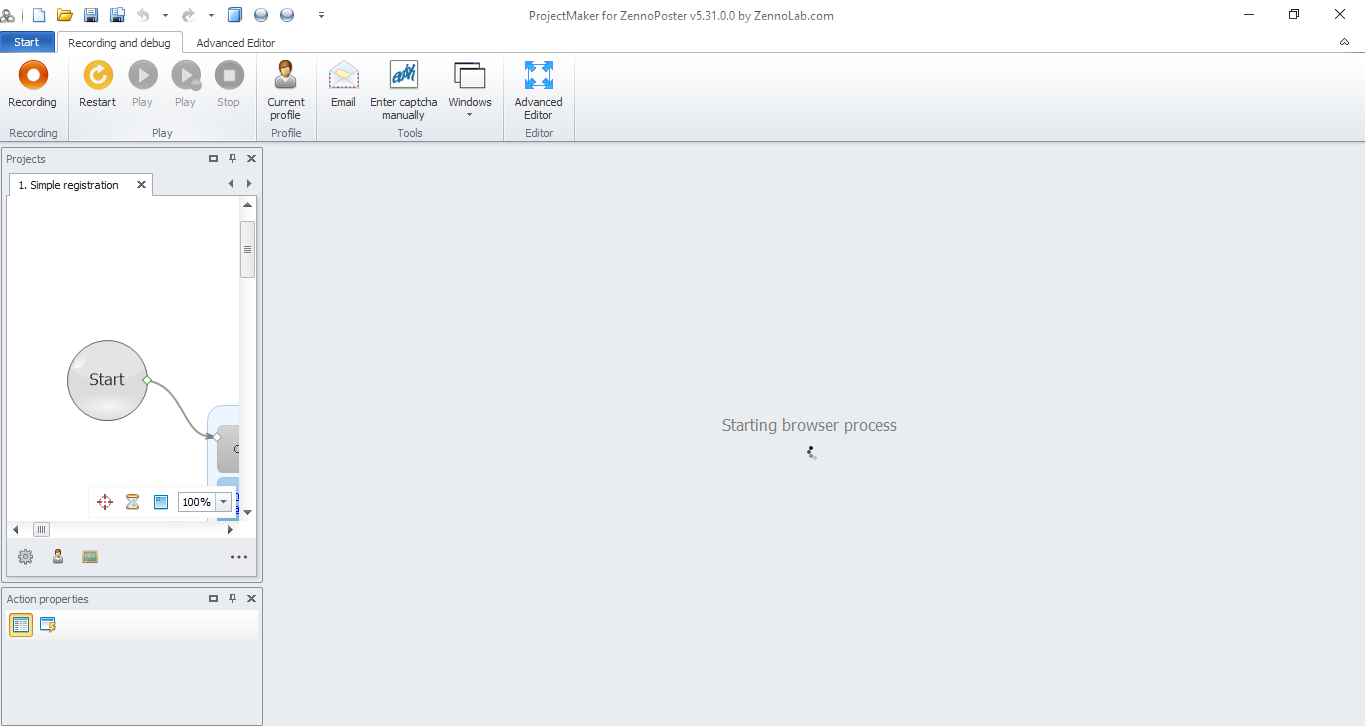The image size is (1365, 726).
Task: Select the window lightning events icon
Action: [x=48, y=625]
